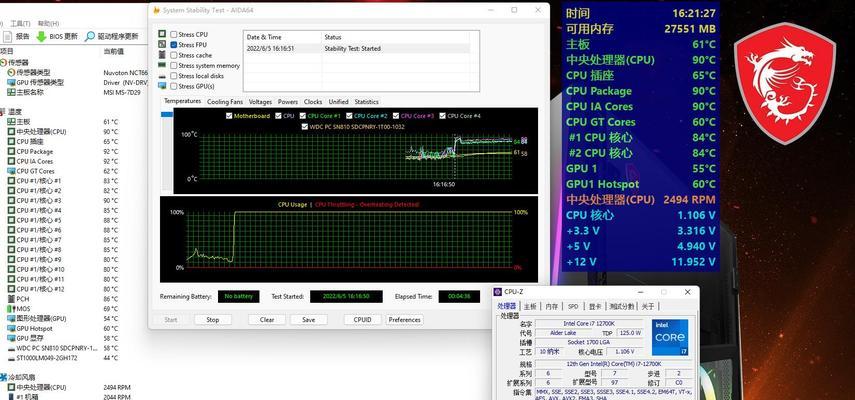Switch to the Cooling Fans tab

pos(225,102)
